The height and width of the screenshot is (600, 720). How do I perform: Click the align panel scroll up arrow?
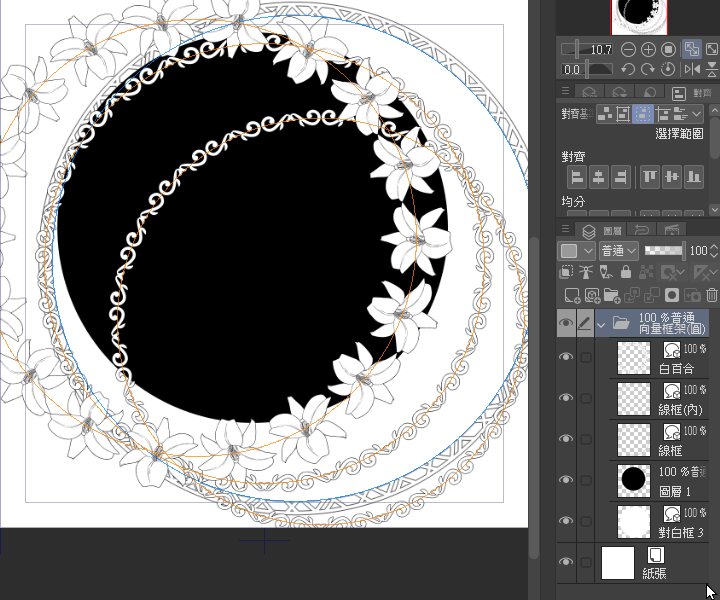pyautogui.click(x=714, y=110)
